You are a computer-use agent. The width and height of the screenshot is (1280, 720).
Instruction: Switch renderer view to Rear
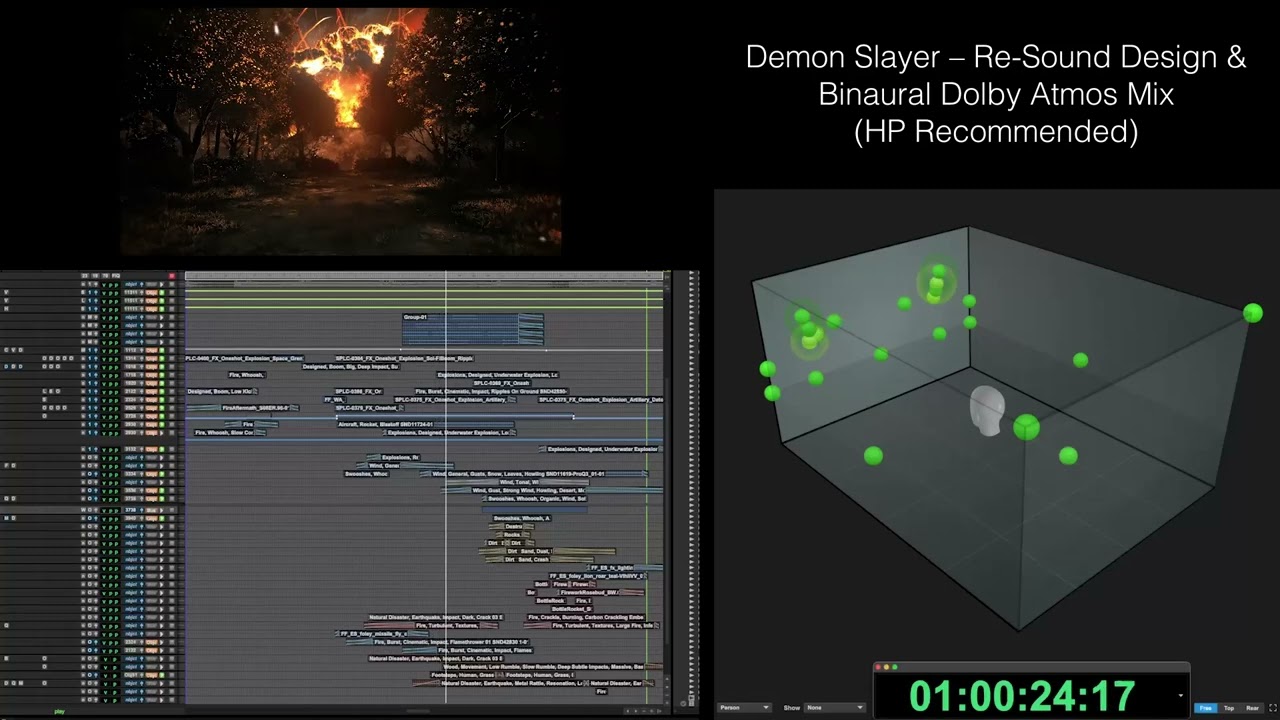1252,708
